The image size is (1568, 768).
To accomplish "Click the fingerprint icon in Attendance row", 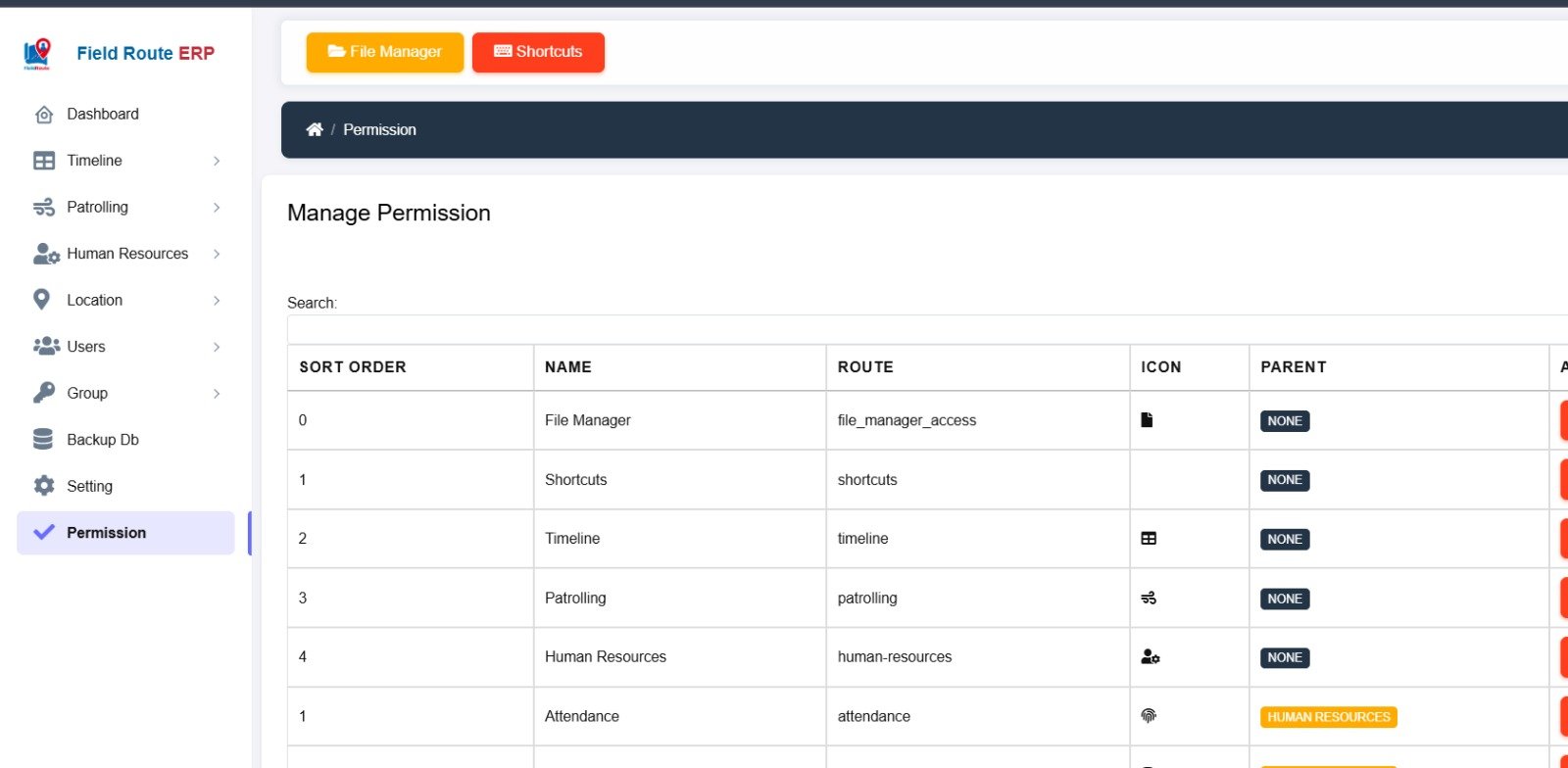I will (x=1149, y=716).
